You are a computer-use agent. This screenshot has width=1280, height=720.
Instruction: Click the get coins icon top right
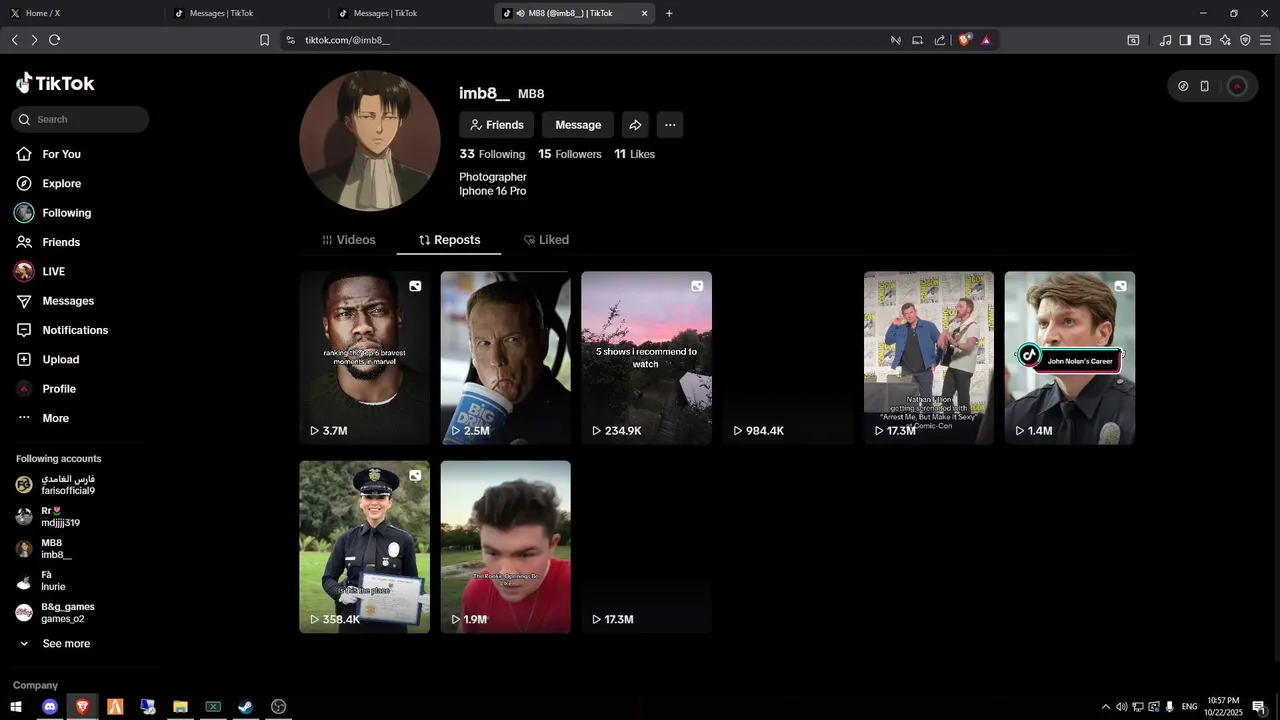coord(1183,86)
